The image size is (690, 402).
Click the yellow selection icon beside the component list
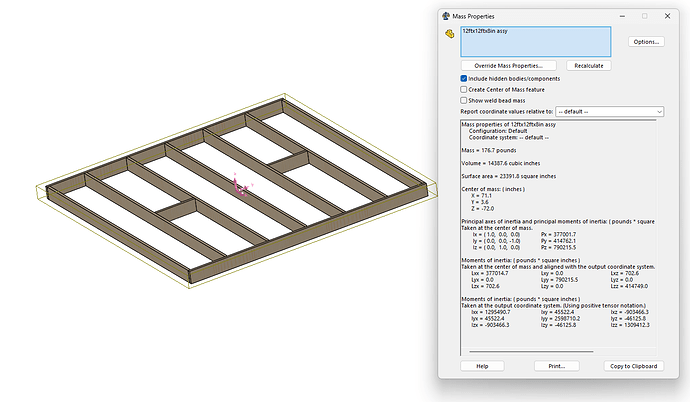(448, 34)
